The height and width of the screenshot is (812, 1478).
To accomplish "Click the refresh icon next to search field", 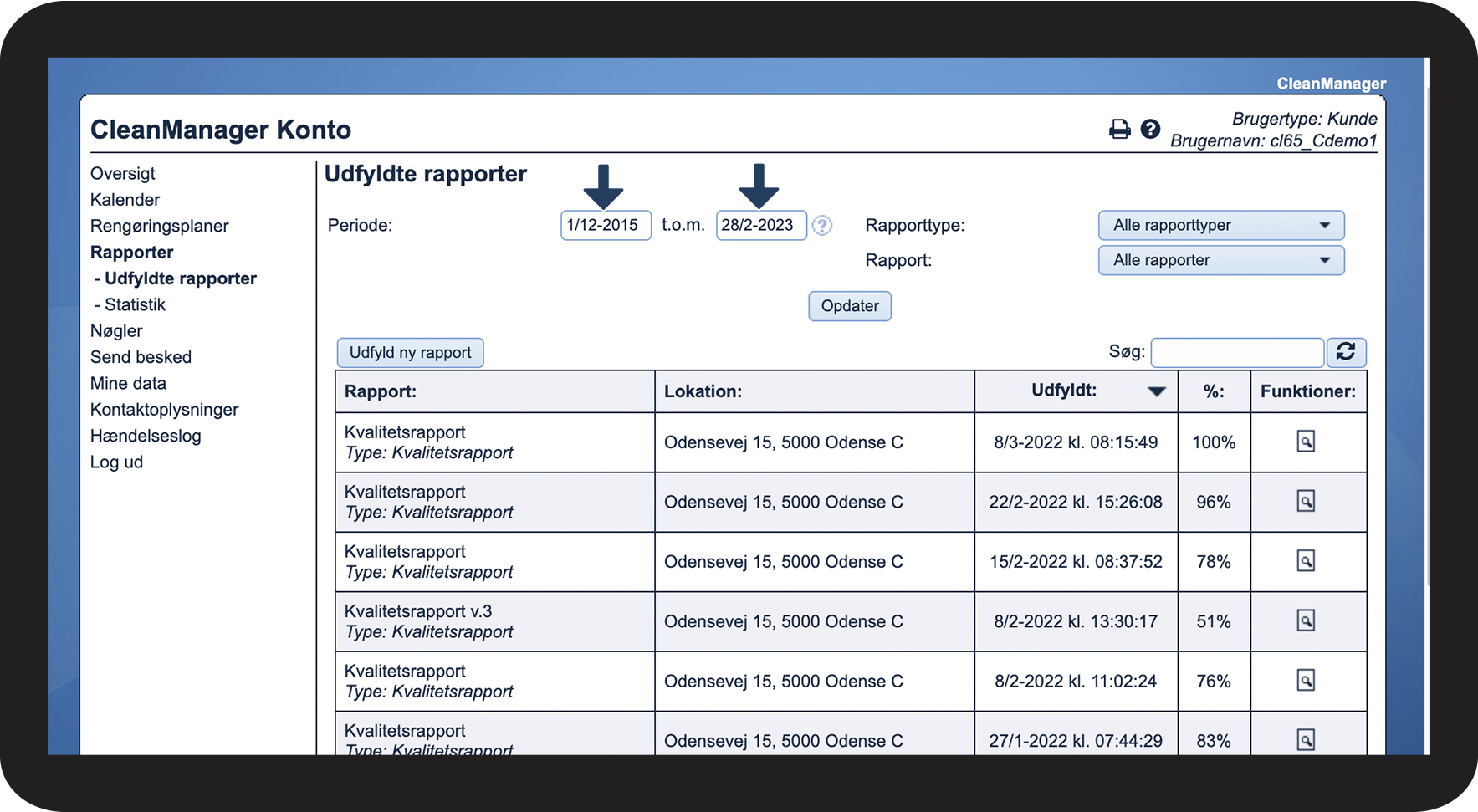I will (1346, 352).
